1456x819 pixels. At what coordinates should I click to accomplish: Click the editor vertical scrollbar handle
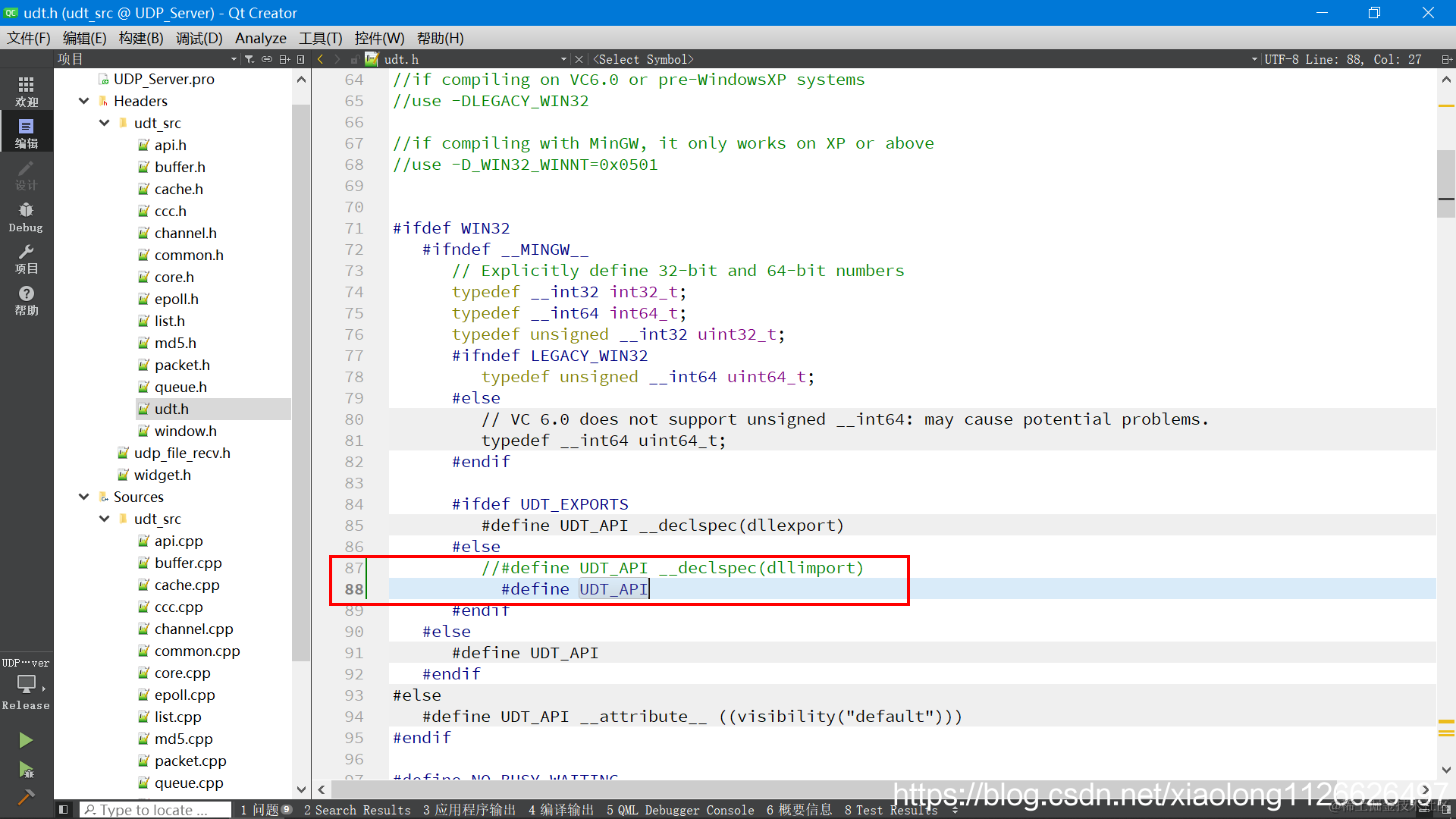pos(1445,182)
